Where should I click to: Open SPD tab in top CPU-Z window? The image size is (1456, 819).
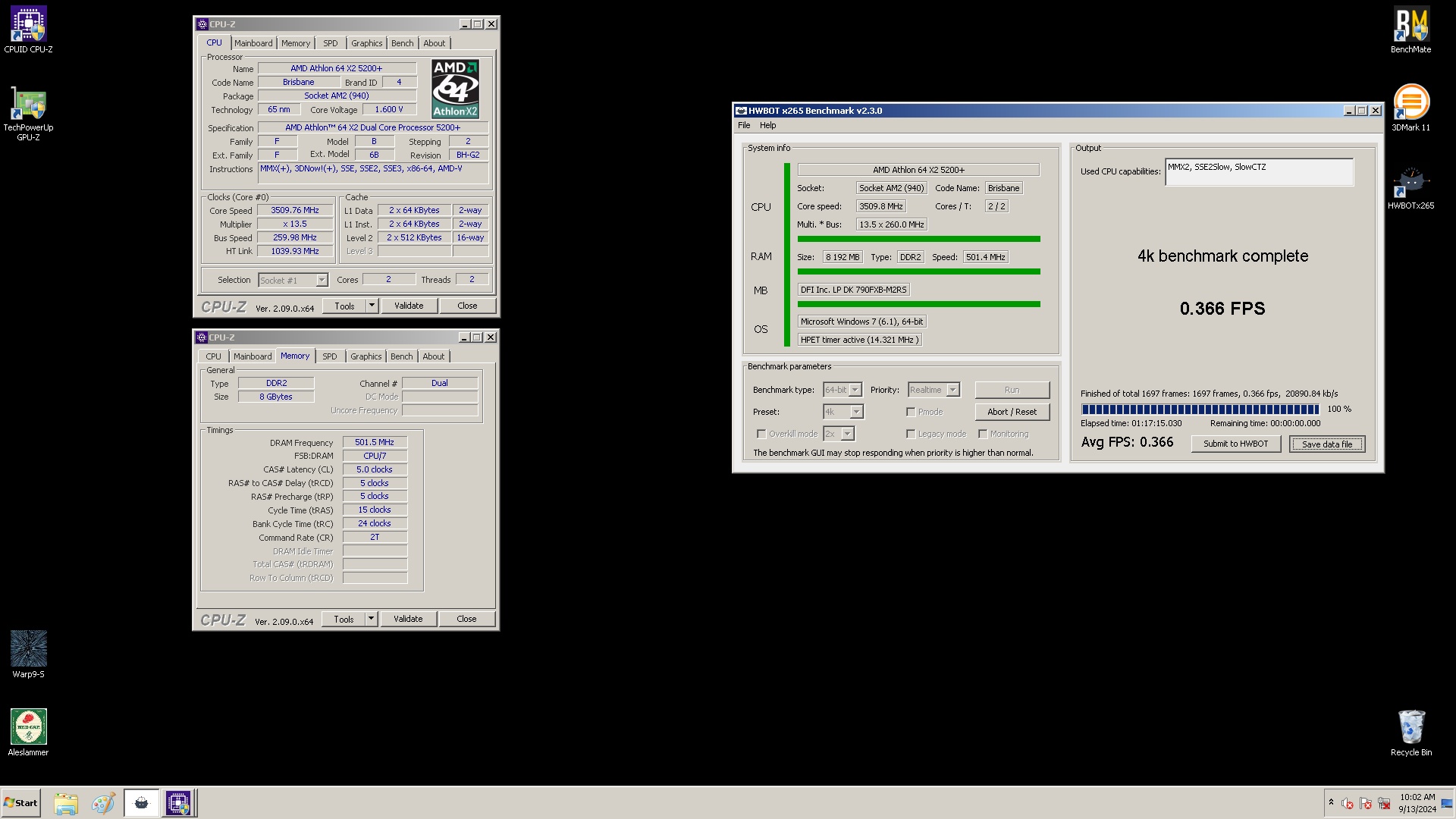(x=331, y=43)
